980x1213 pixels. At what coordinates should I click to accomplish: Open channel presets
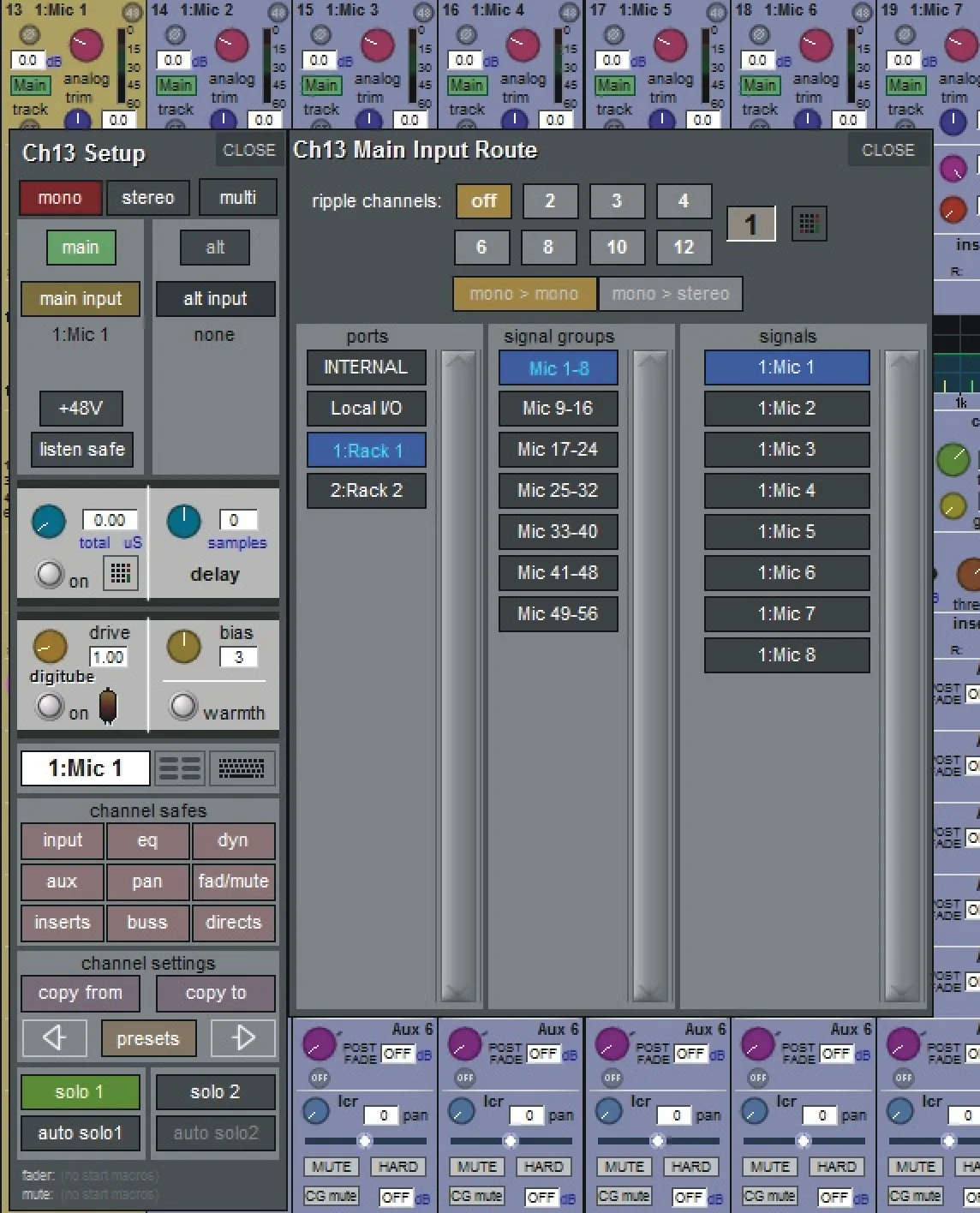(148, 1039)
